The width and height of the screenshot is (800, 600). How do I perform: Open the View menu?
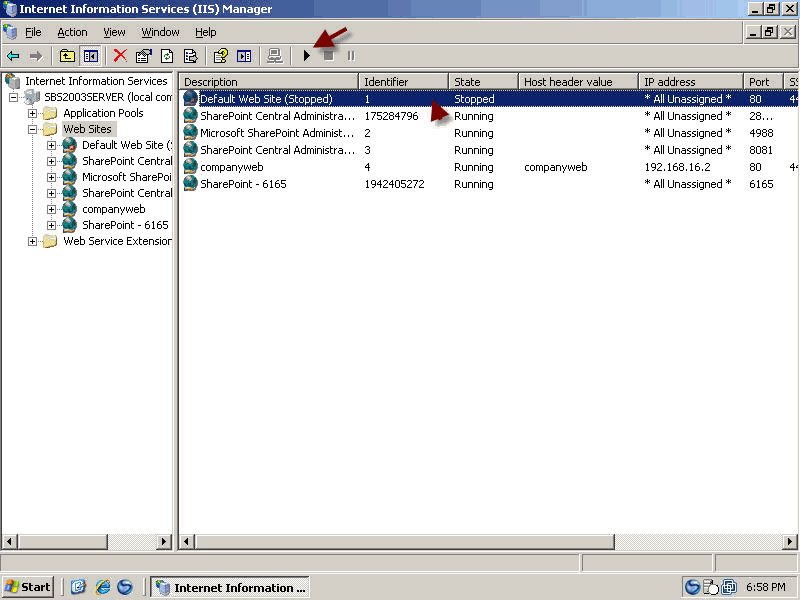click(114, 32)
